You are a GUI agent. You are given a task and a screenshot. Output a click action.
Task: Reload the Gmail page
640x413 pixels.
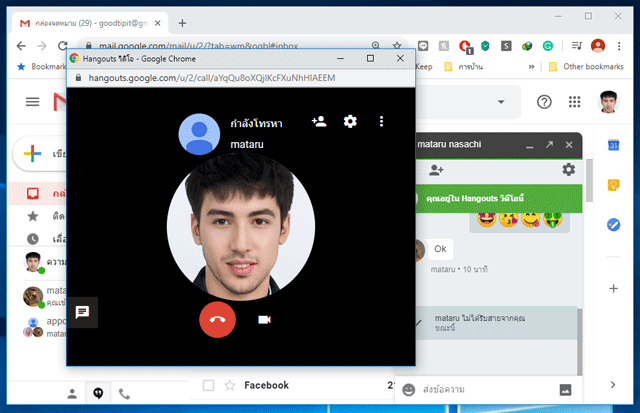coord(62,46)
